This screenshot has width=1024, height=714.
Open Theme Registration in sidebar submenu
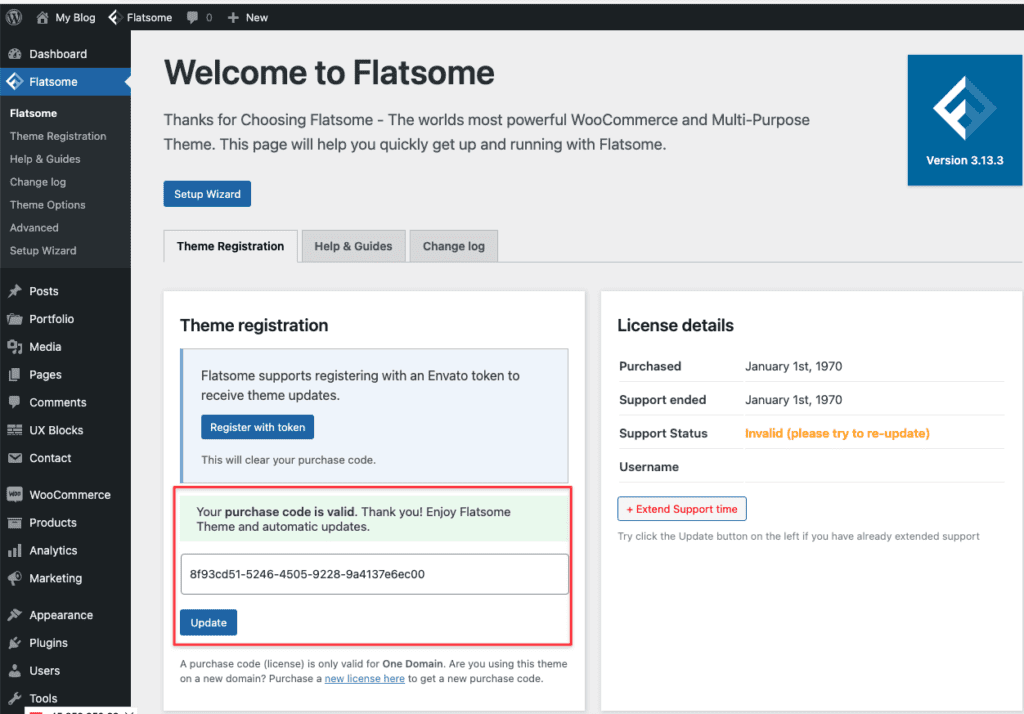click(x=58, y=136)
